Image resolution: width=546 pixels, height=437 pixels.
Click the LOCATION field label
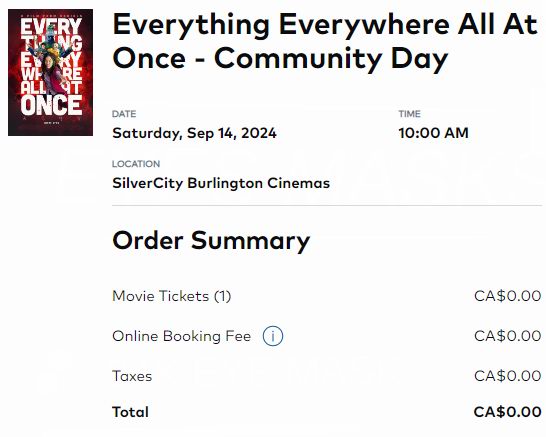pyautogui.click(x=136, y=164)
